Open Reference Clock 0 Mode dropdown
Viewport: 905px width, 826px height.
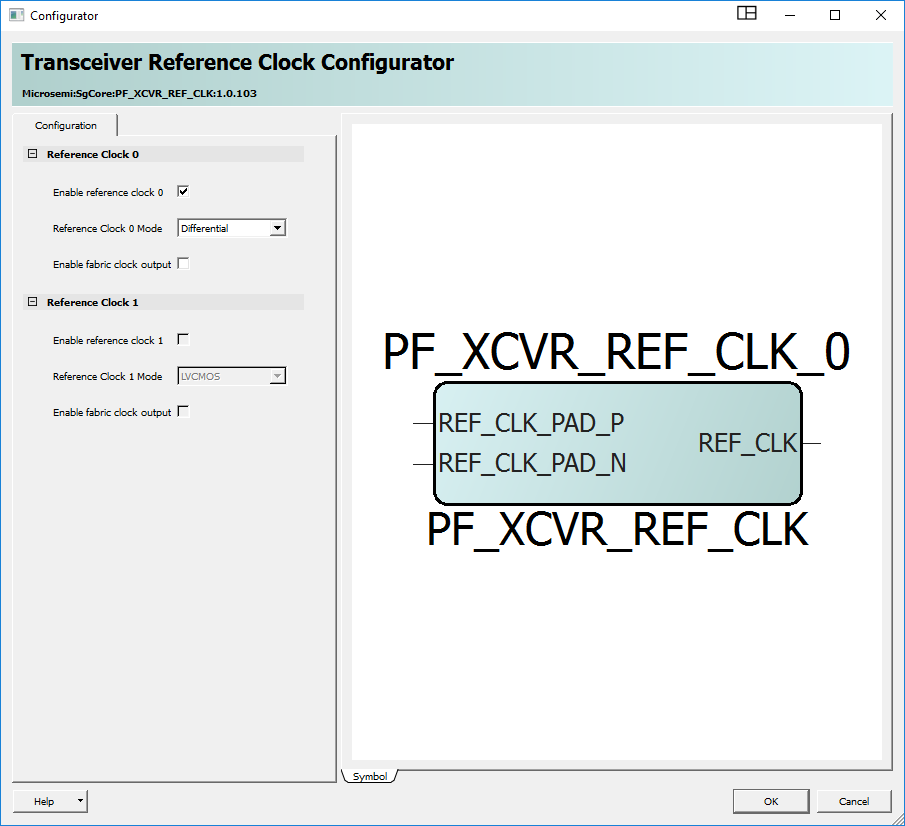click(x=278, y=228)
